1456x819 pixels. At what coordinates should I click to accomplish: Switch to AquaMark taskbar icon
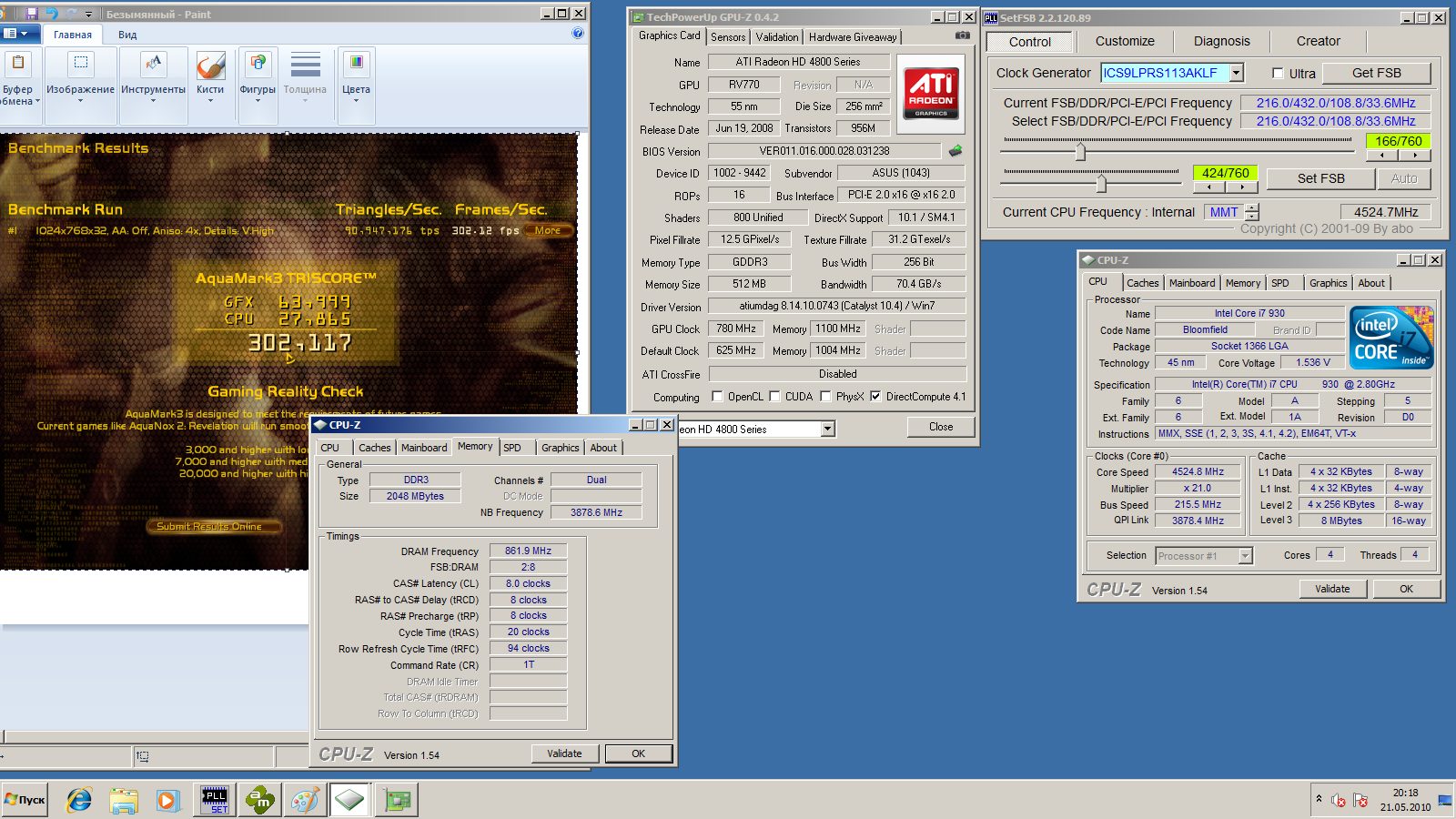(260, 800)
